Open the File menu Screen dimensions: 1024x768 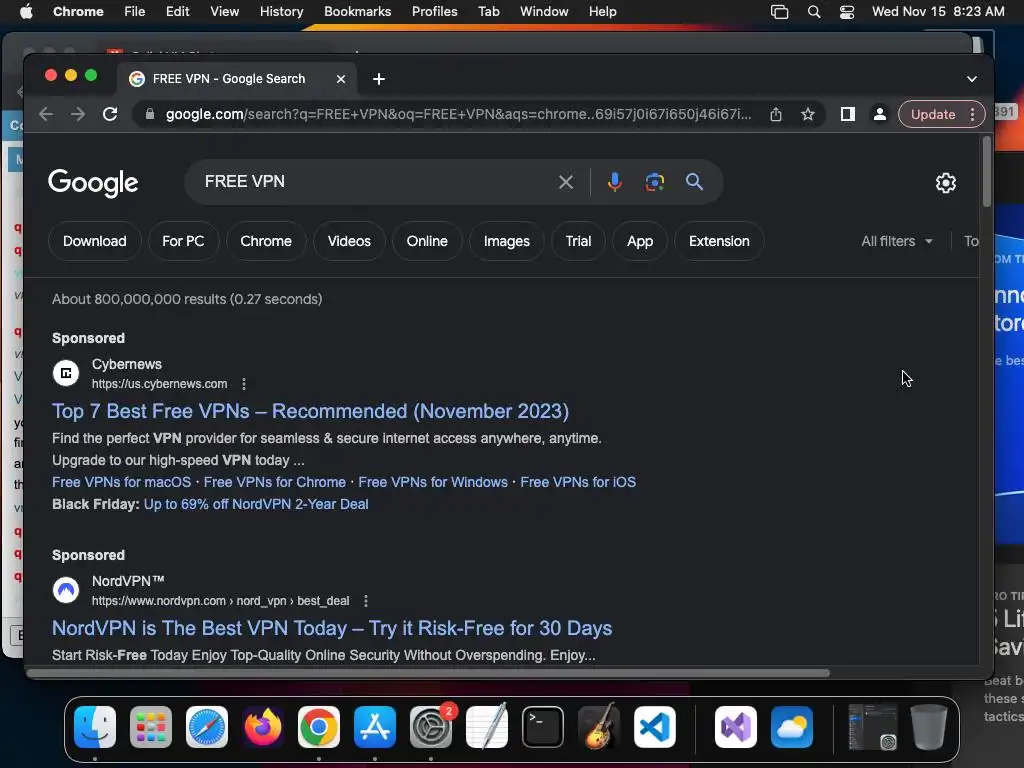point(135,12)
